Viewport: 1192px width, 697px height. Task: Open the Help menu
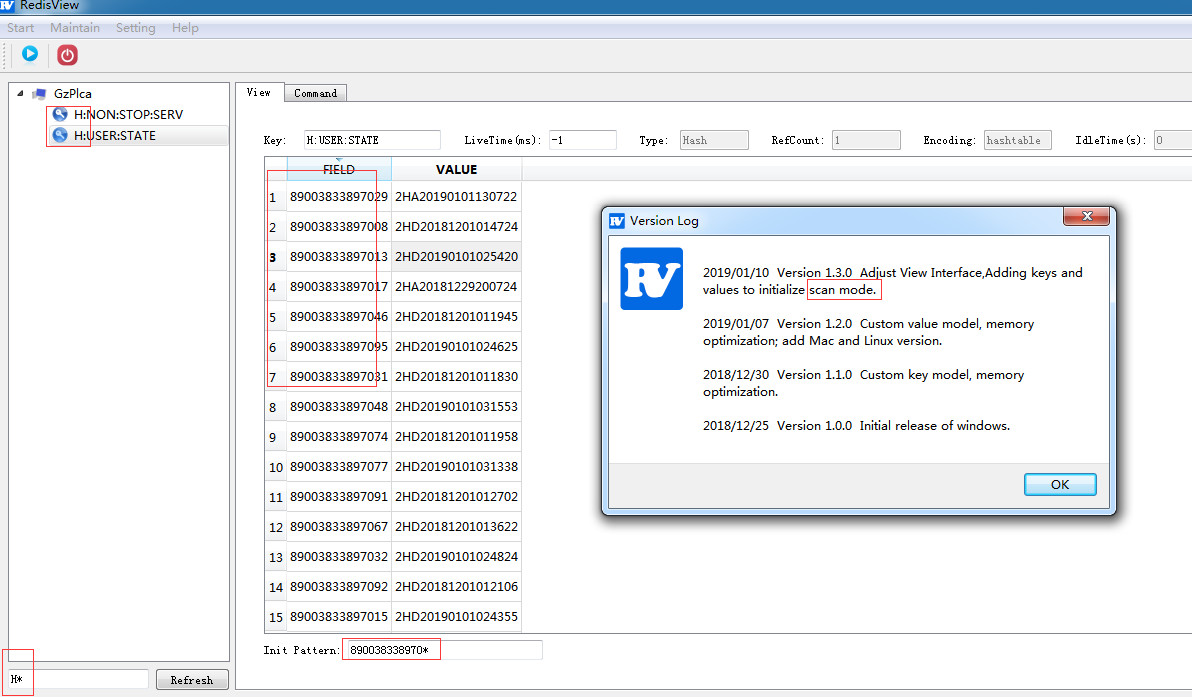click(x=185, y=27)
